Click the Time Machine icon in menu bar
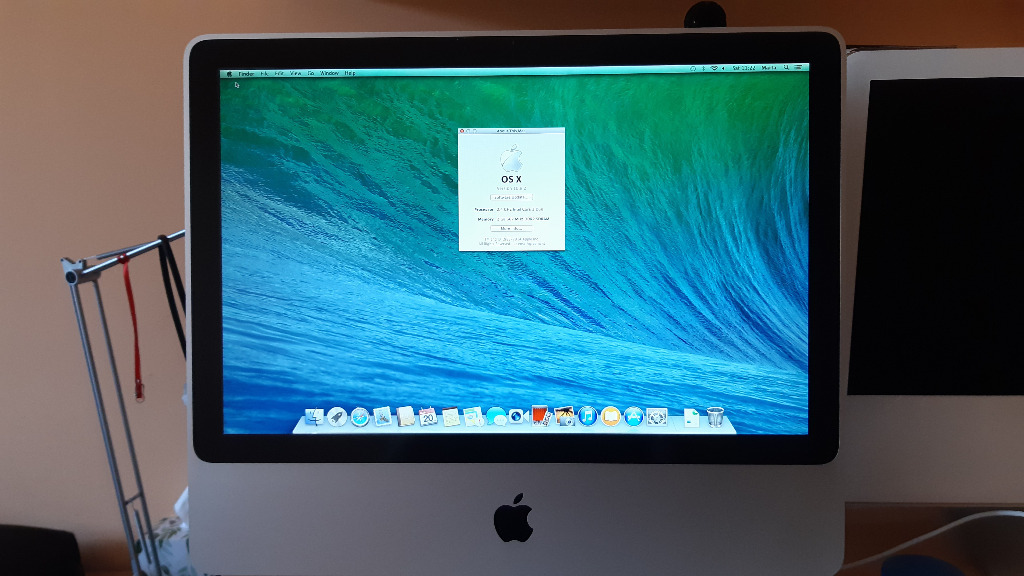 (x=693, y=68)
